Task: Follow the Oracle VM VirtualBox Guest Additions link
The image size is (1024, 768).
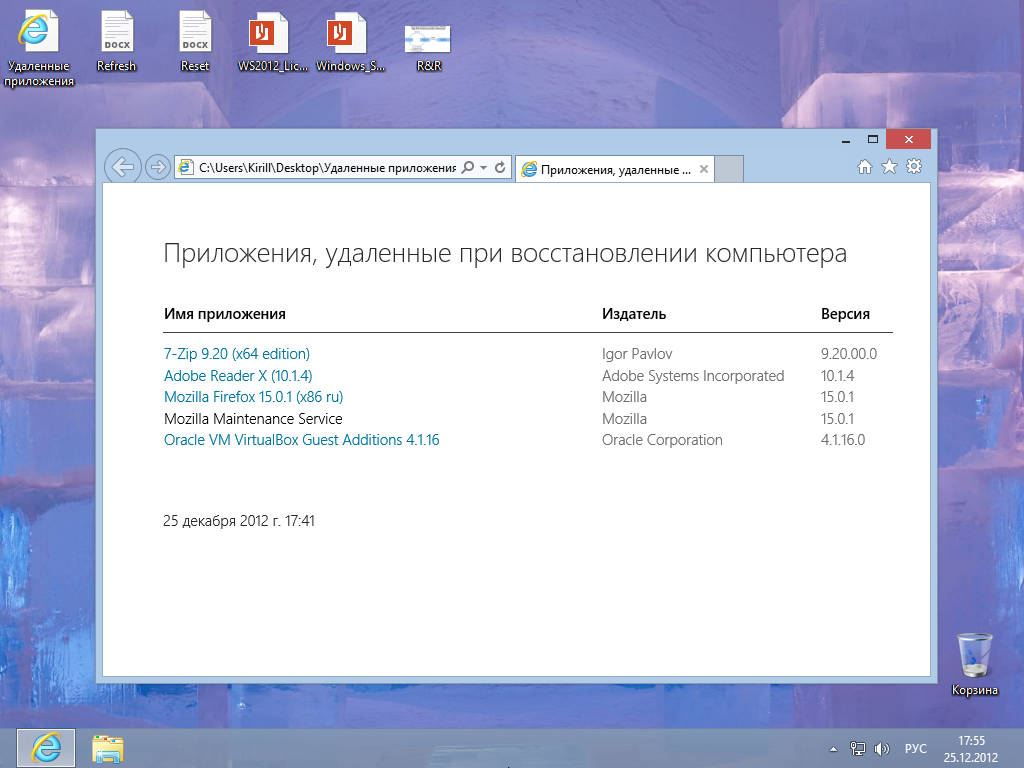Action: [301, 440]
